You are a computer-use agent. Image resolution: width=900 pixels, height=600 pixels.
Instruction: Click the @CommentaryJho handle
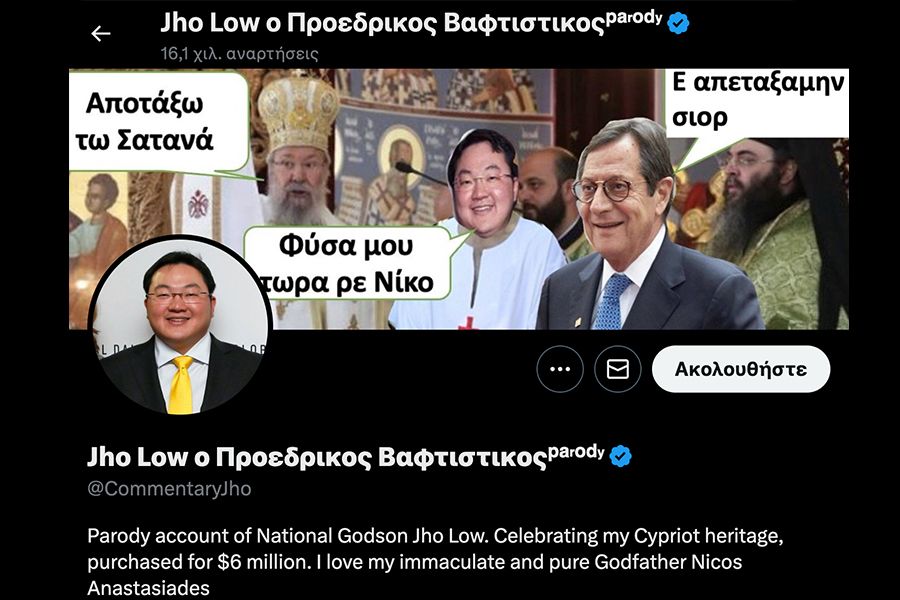click(169, 489)
